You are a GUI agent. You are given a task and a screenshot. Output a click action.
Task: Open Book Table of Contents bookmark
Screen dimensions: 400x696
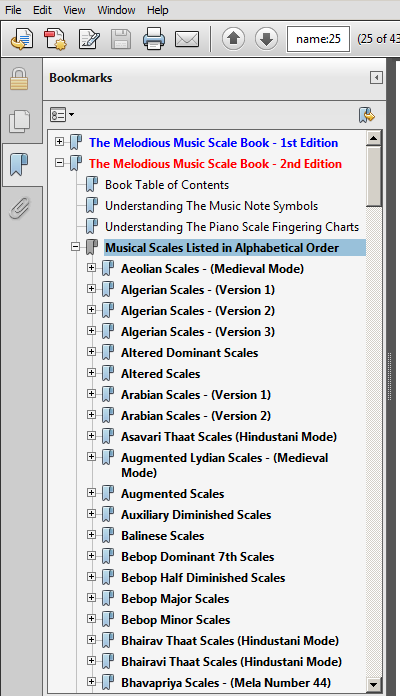pyautogui.click(x=167, y=185)
